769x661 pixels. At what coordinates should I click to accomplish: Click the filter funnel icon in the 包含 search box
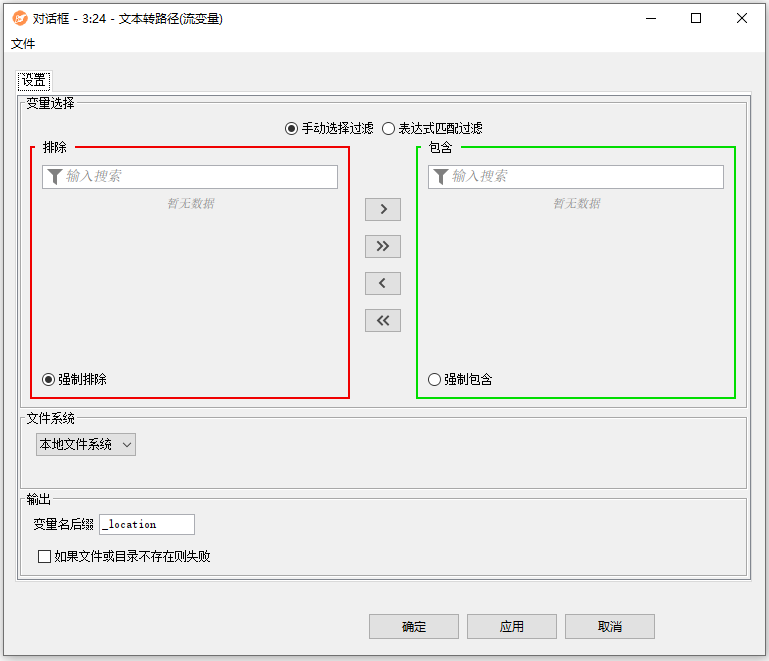coord(440,177)
